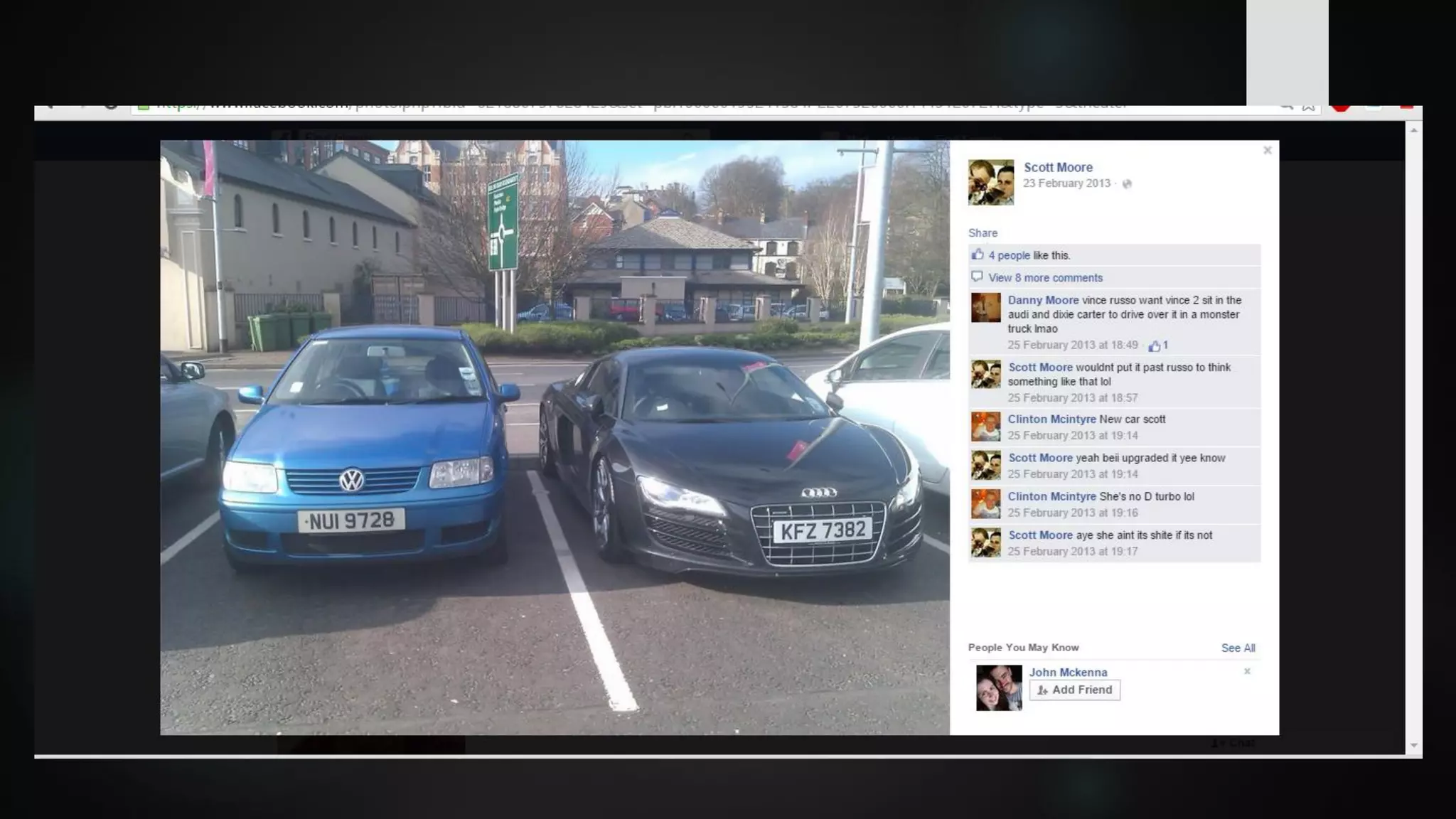The height and width of the screenshot is (819, 1456).
Task: Click Clinton Mcintyre's name on New car comment
Action: pos(1051,419)
